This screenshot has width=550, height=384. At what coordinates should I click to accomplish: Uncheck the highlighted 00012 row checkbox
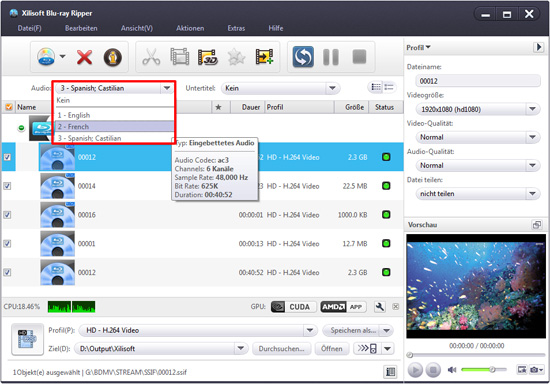pyautogui.click(x=7, y=157)
